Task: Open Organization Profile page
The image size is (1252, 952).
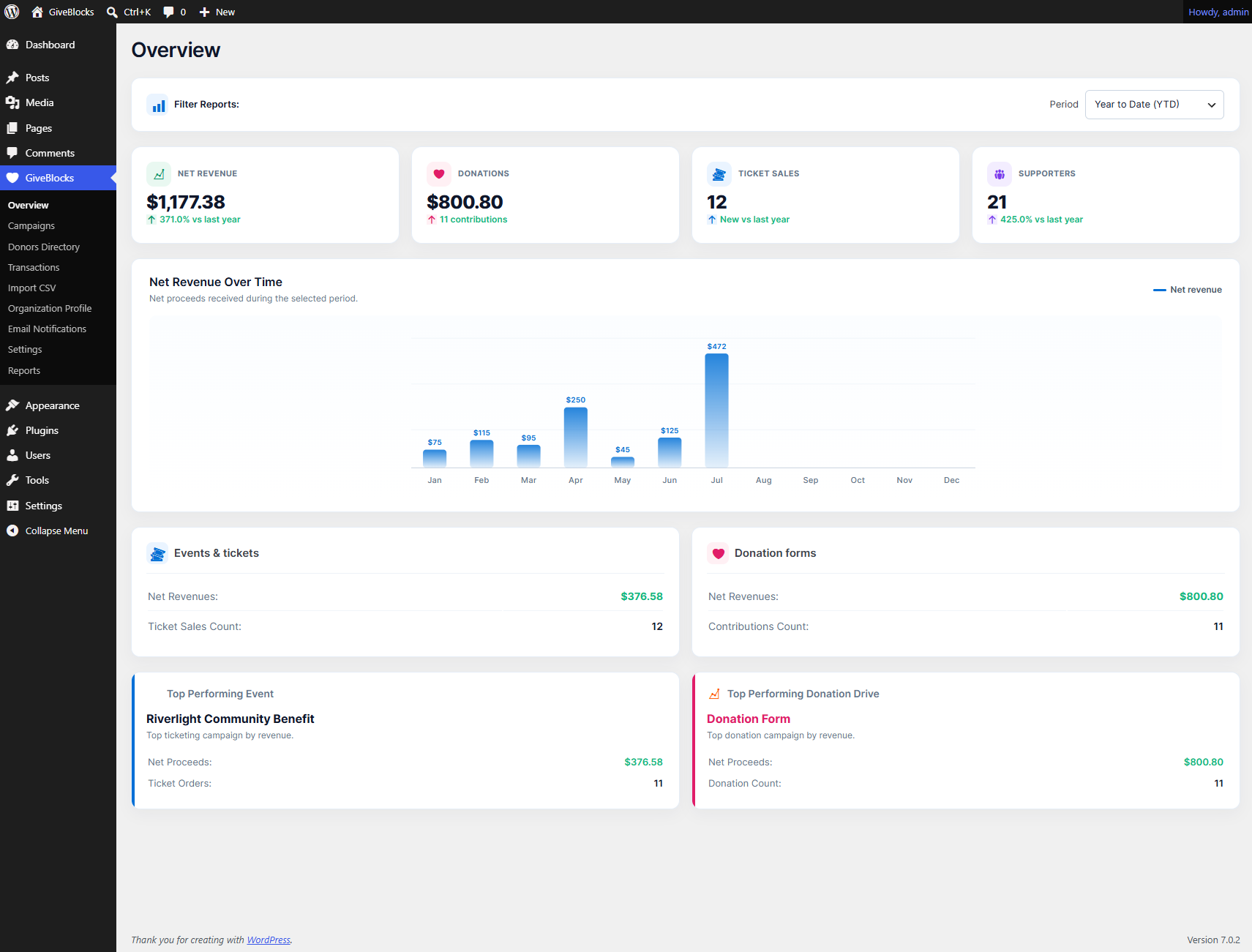Action: click(50, 309)
